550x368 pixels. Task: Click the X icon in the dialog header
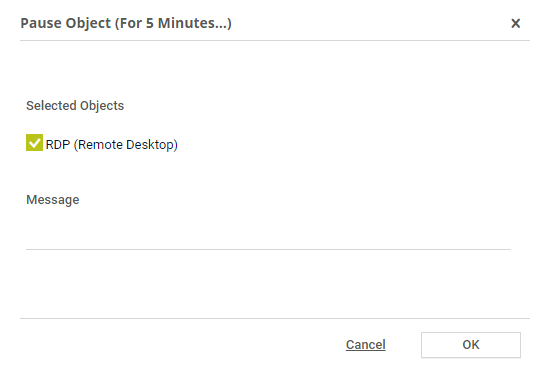point(515,24)
